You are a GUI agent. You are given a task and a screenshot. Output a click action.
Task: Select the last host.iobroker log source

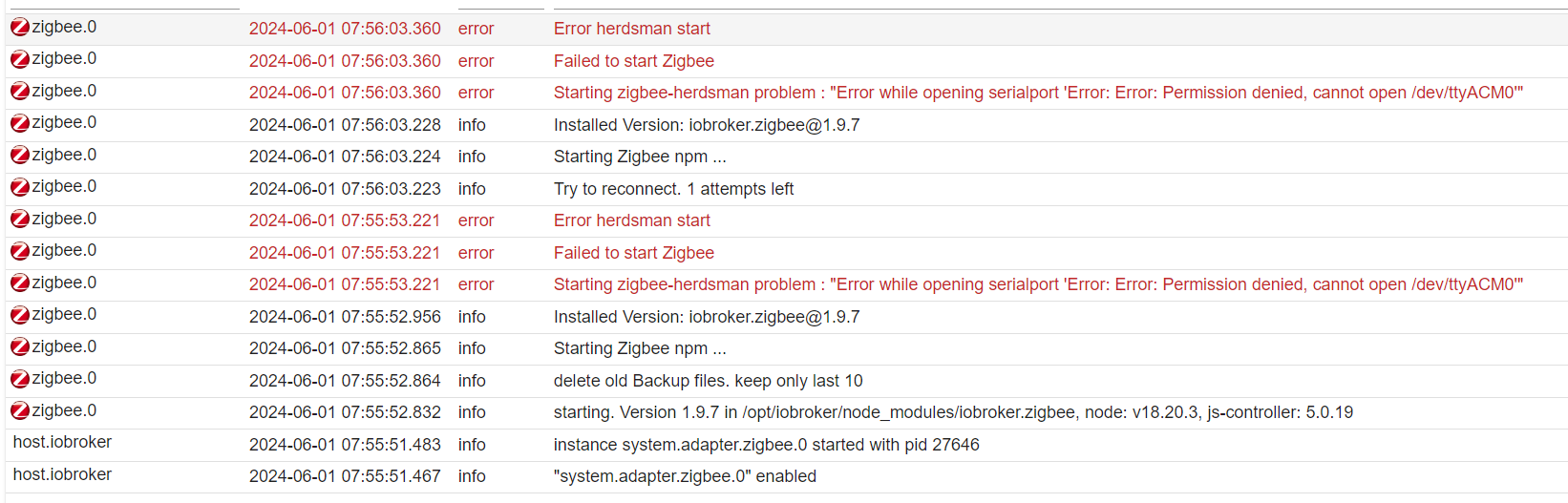tap(62, 474)
